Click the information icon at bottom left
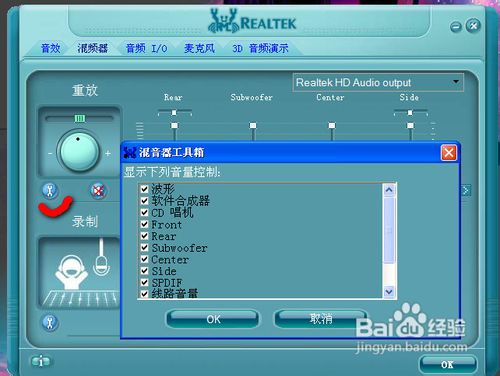500x376 pixels. [41, 361]
